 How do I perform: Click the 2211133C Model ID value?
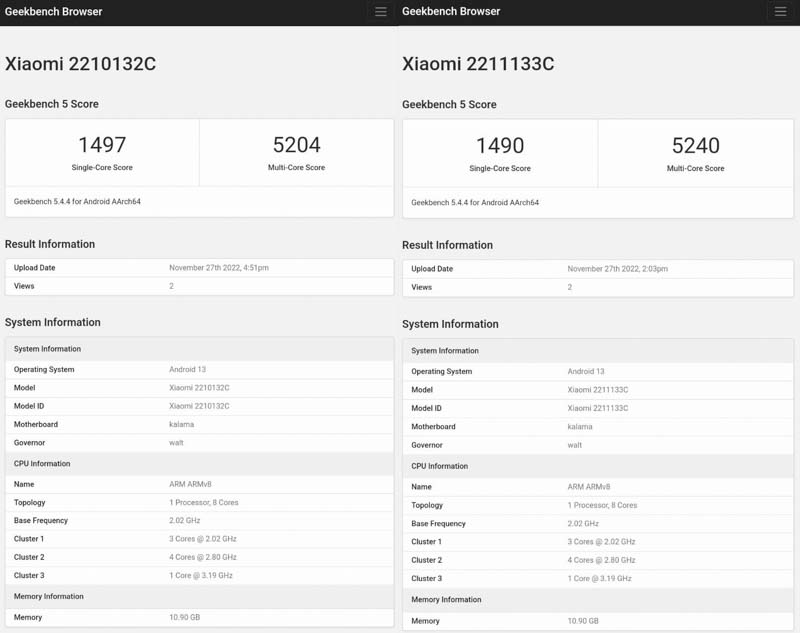[x=597, y=408]
